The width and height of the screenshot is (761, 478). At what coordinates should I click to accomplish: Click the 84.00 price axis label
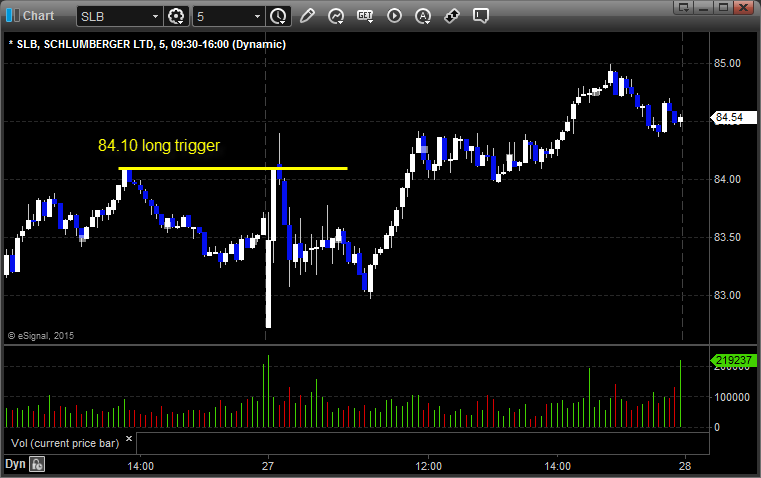[727, 179]
